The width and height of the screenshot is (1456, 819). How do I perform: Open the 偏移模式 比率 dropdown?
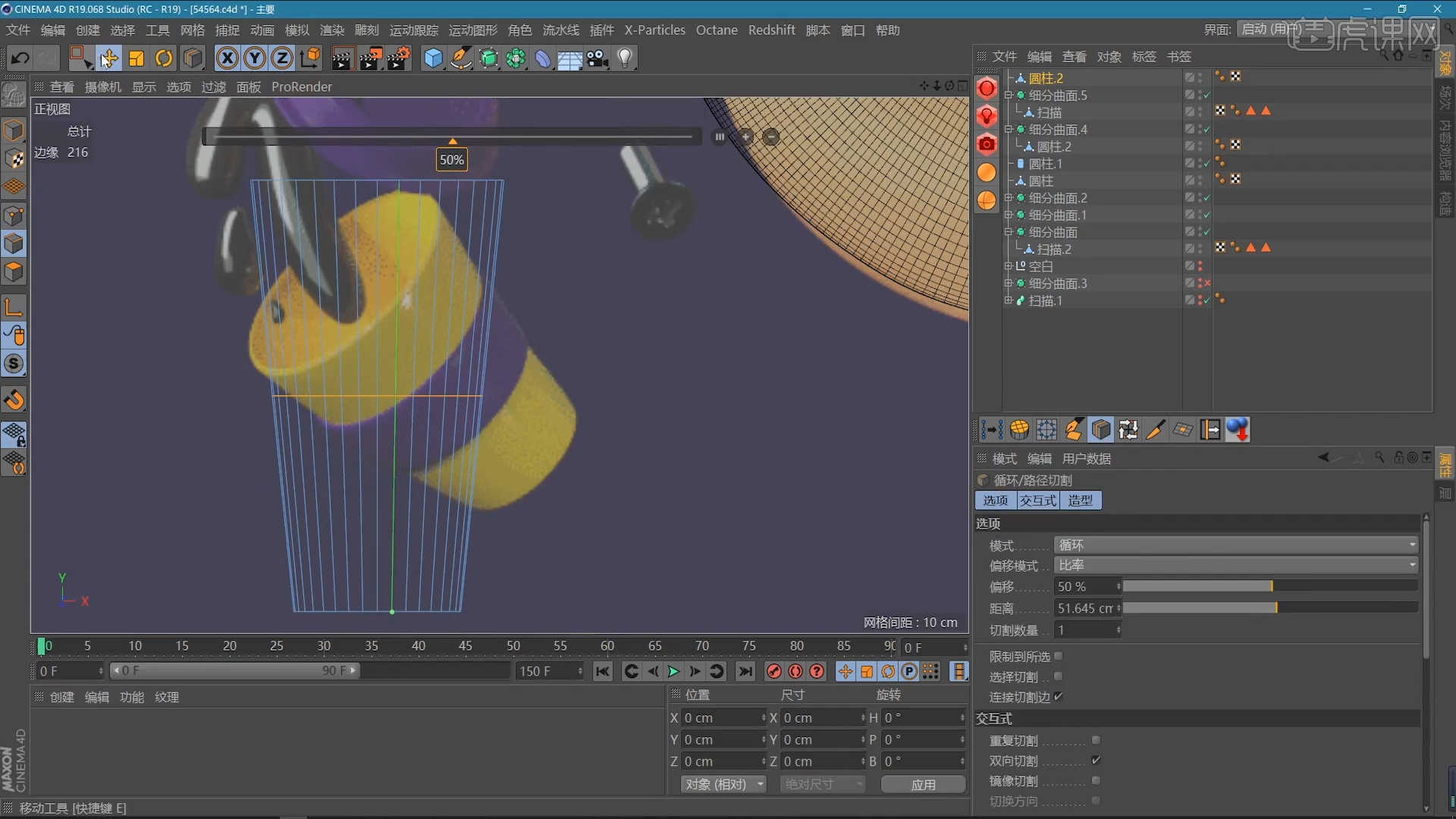[x=1236, y=565]
